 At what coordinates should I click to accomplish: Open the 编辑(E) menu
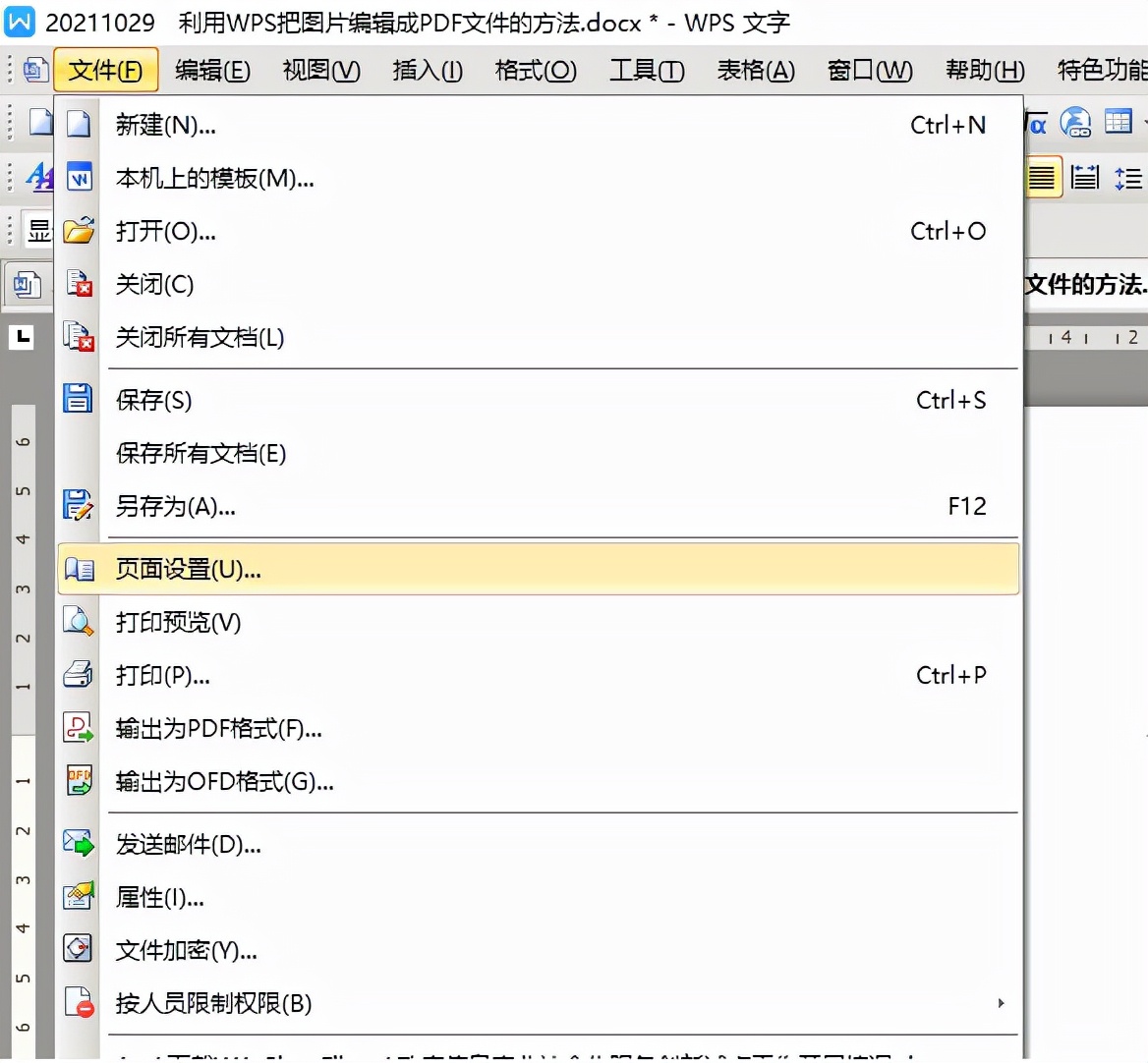coord(212,70)
